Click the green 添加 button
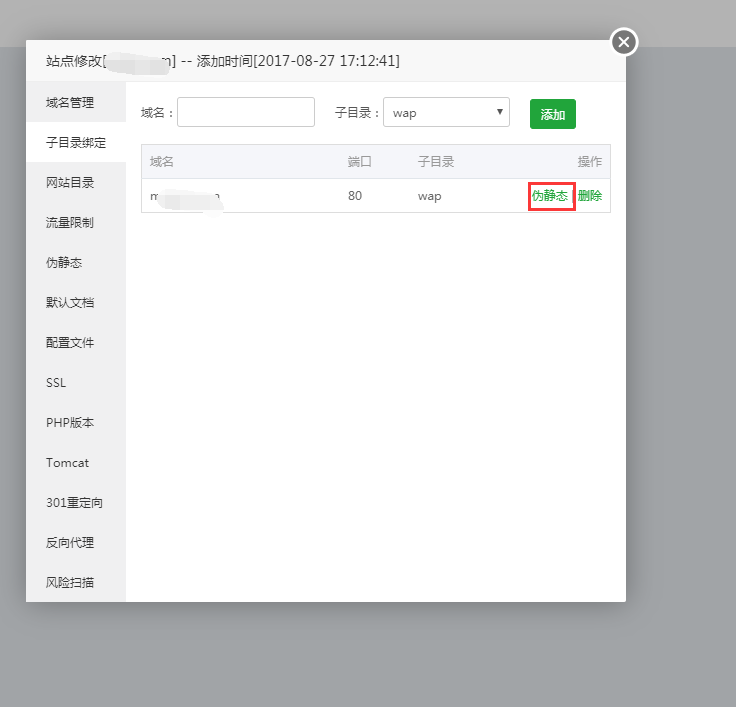The image size is (736, 707). coord(552,114)
